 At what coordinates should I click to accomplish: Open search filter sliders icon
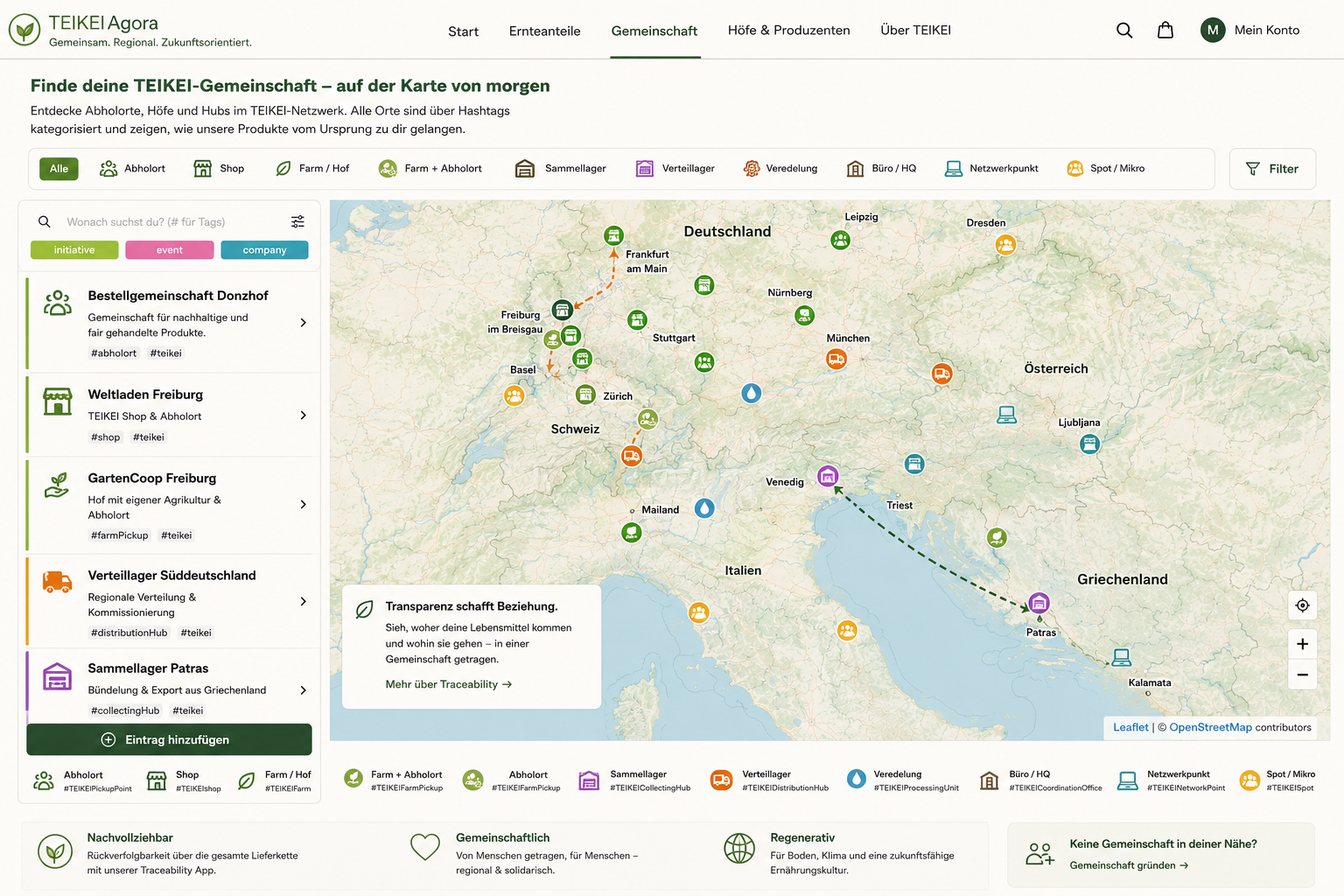297,221
